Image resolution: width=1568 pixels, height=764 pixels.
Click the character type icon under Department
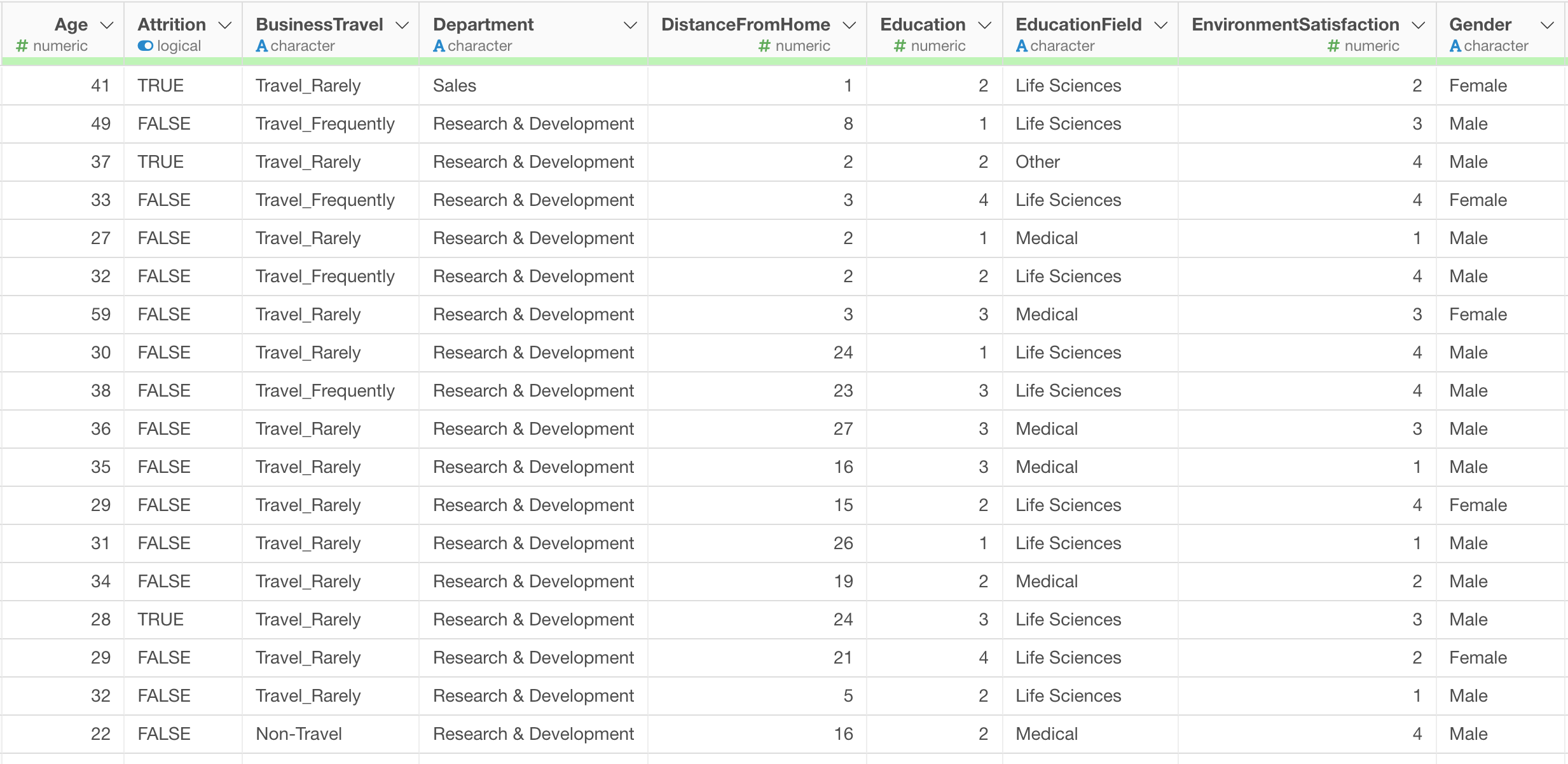coord(439,46)
